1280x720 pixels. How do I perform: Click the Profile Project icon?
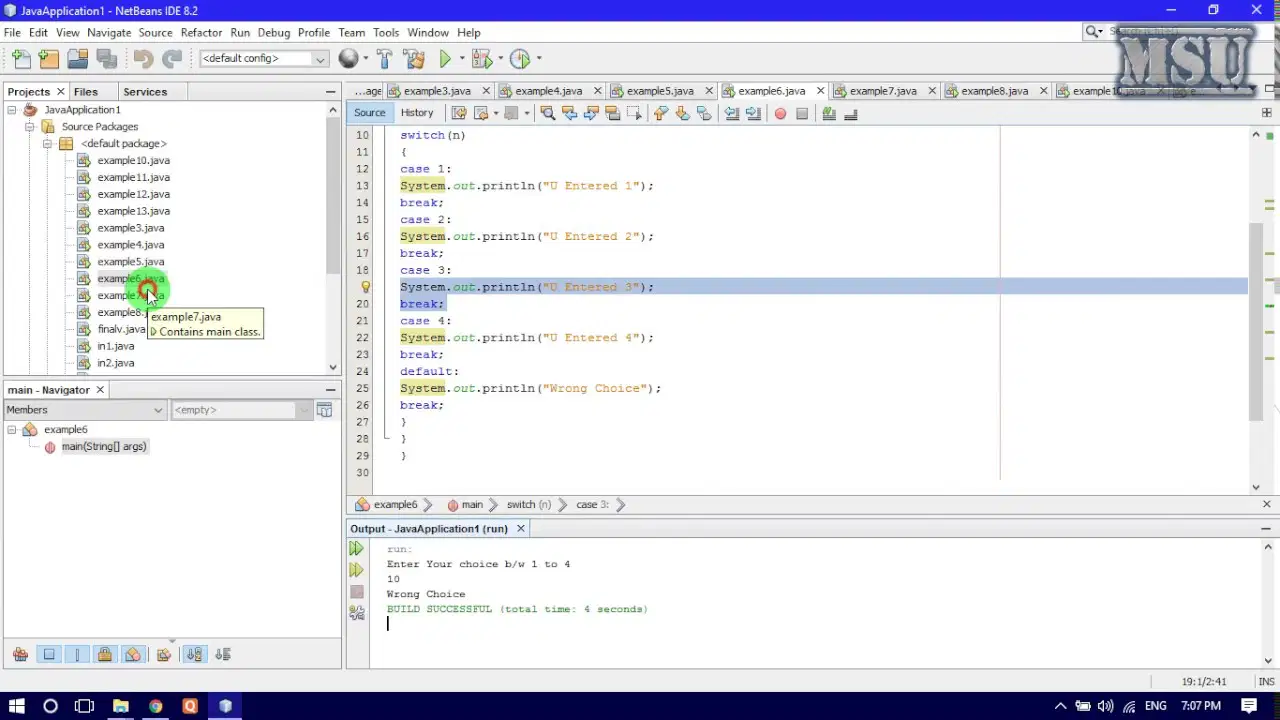[x=520, y=59]
